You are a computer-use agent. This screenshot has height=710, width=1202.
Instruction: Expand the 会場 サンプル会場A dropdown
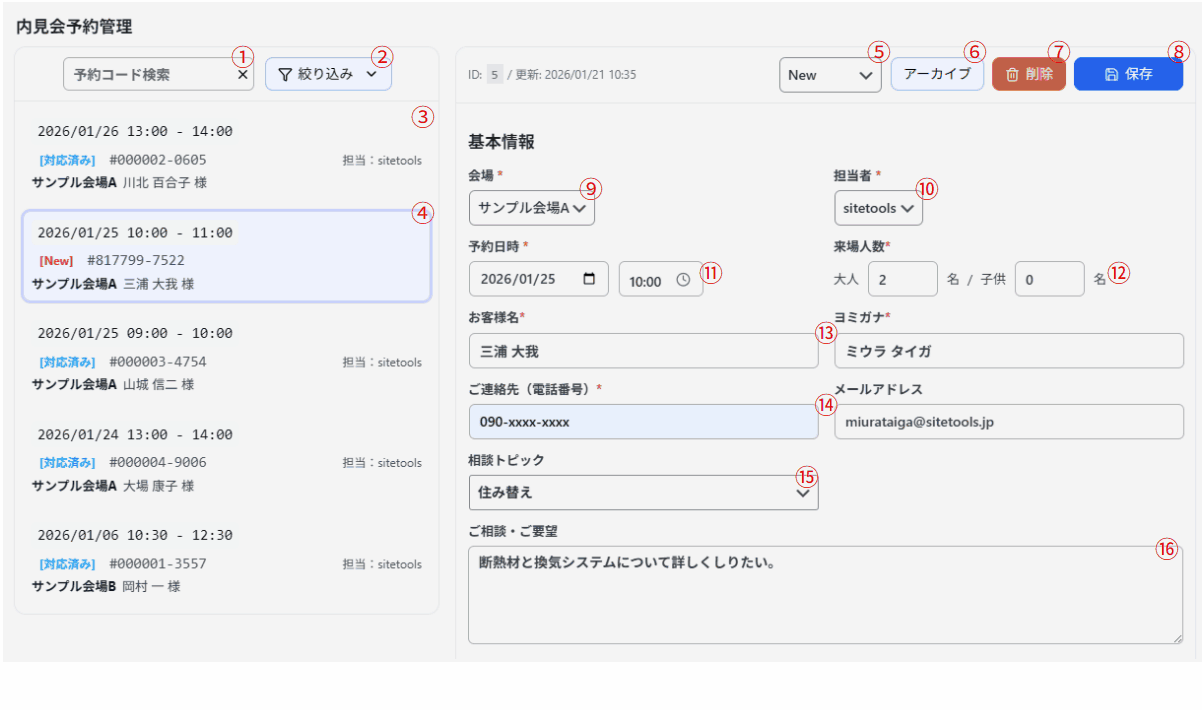tap(532, 208)
